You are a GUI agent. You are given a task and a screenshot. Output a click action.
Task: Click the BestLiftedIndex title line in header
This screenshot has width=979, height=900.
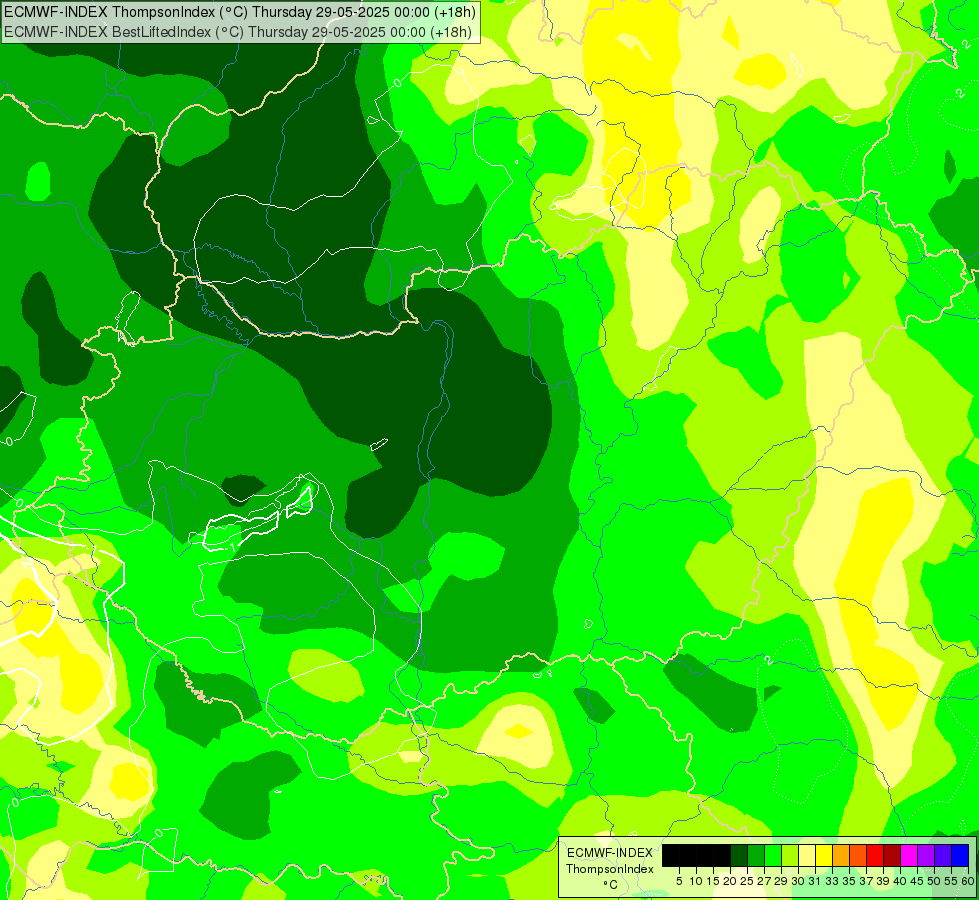click(x=238, y=32)
